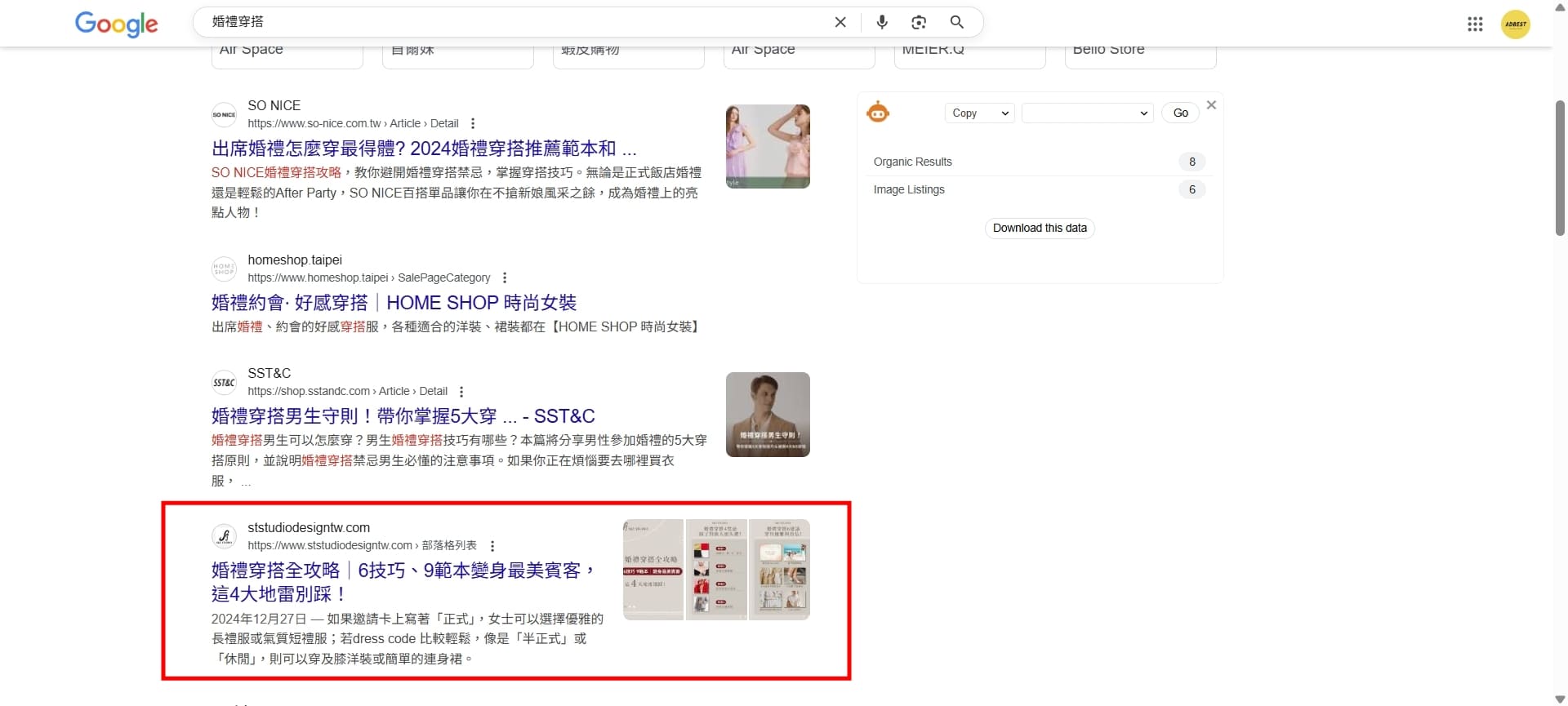The height and width of the screenshot is (706, 1568).
Task: Close the extension panel
Action: [1211, 105]
